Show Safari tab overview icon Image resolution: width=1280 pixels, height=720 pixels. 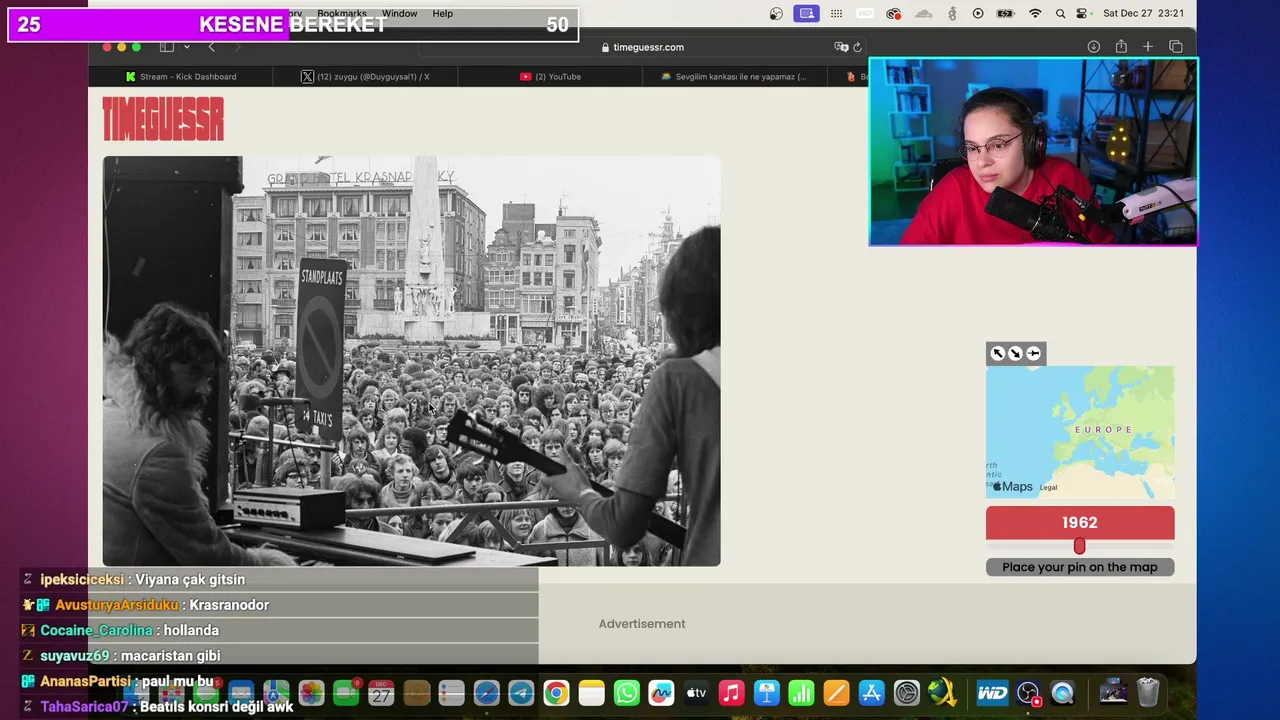(1176, 47)
